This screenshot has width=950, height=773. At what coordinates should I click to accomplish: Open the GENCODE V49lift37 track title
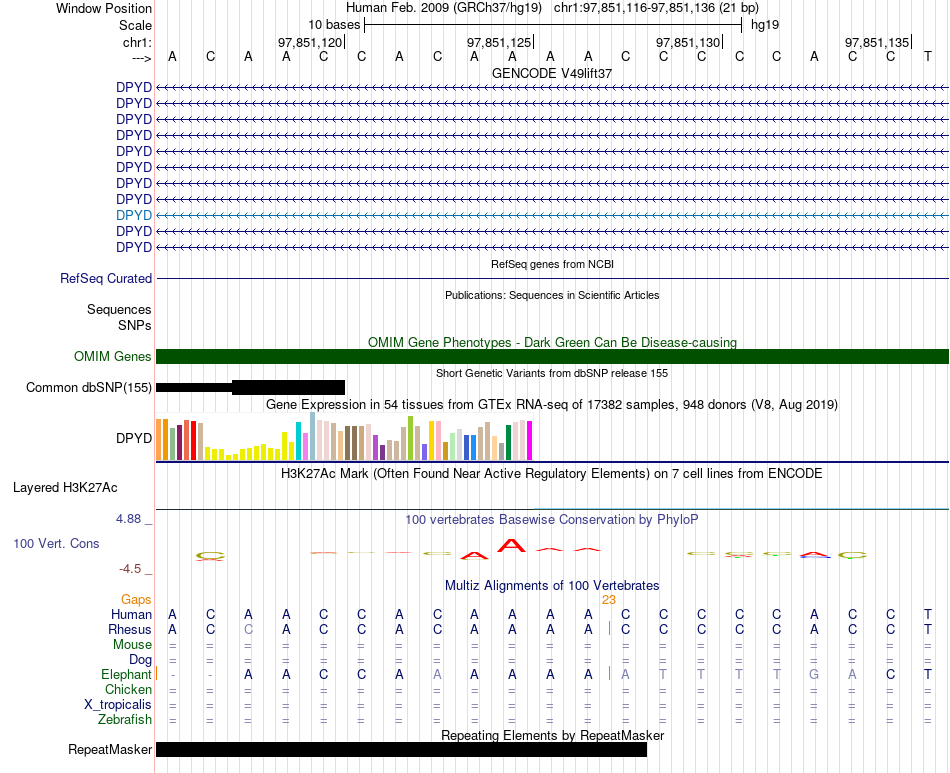(552, 73)
